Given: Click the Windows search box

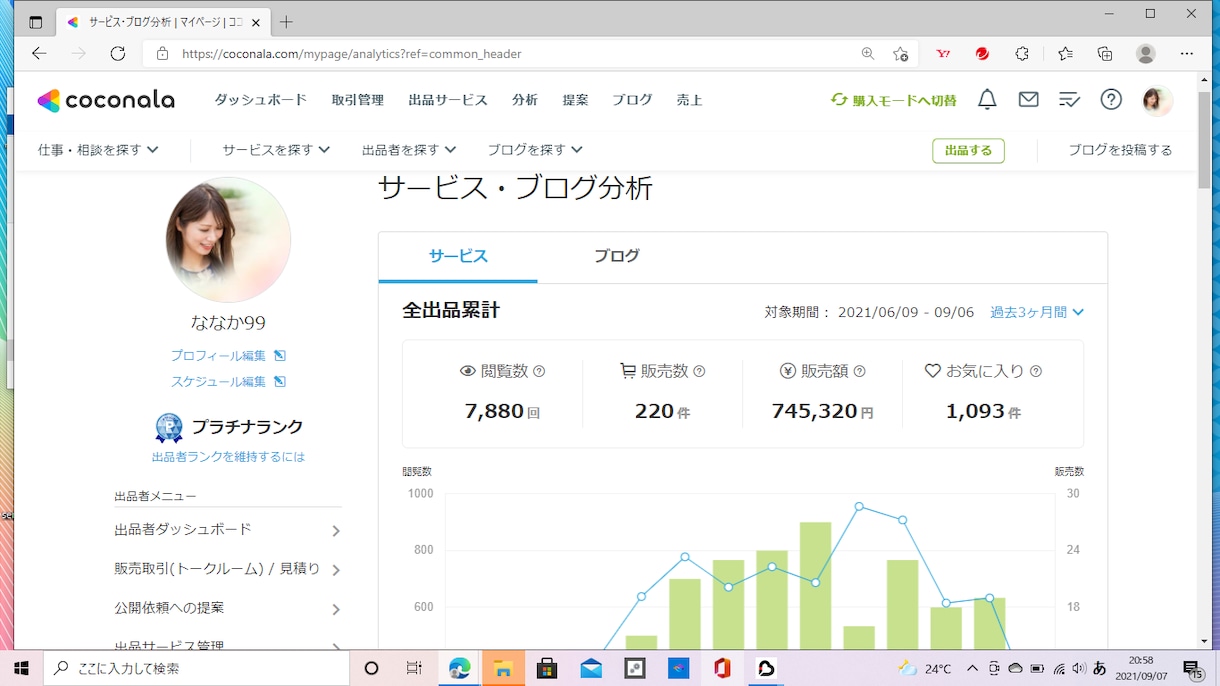Looking at the screenshot, I should point(195,668).
